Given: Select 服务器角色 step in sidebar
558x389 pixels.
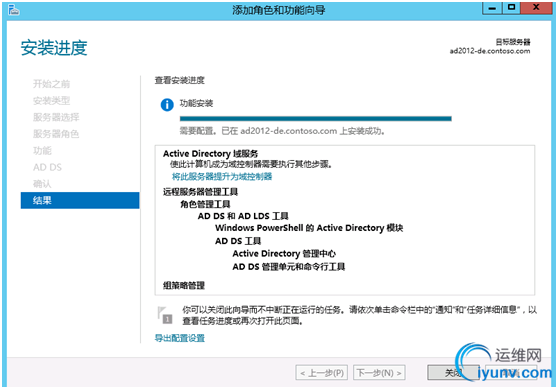Looking at the screenshot, I should pos(56,134).
